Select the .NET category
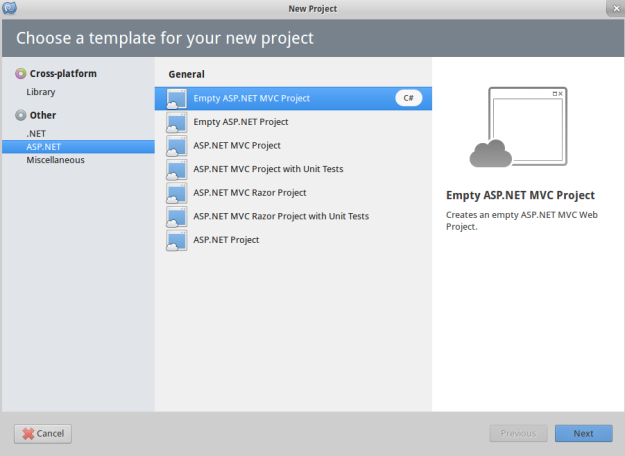Screen dimensions: 625x456 tap(37, 133)
